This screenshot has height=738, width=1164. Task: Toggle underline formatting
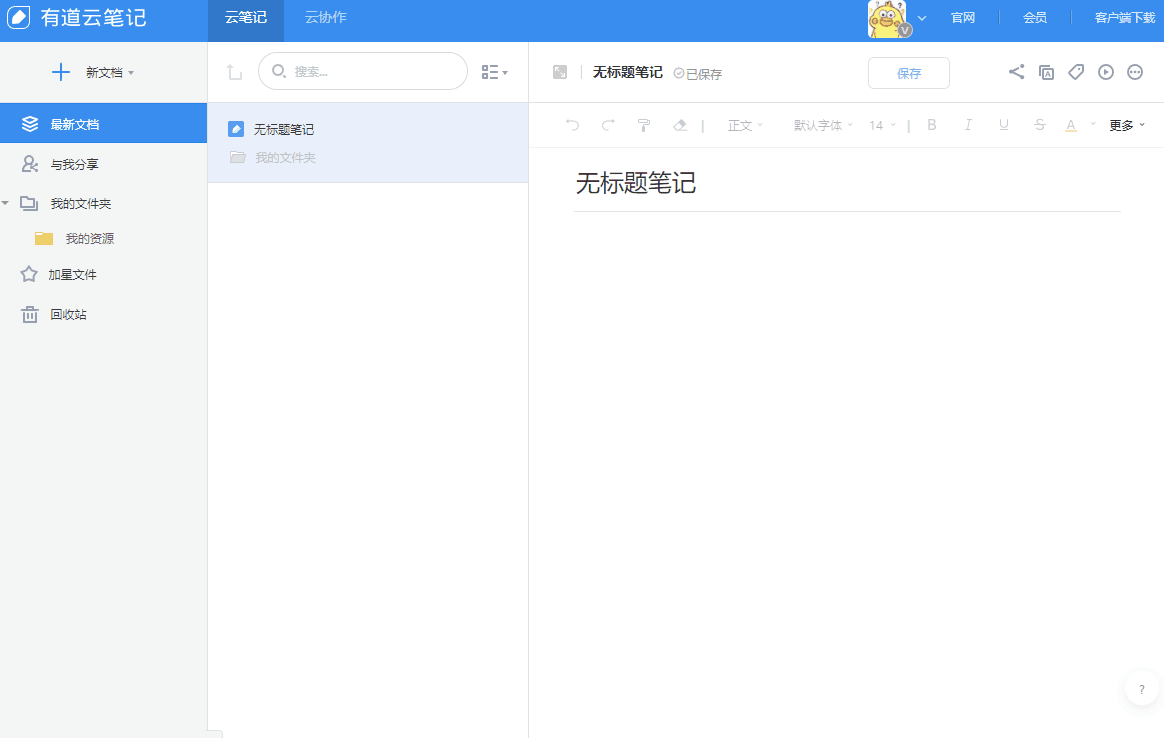click(x=1004, y=125)
